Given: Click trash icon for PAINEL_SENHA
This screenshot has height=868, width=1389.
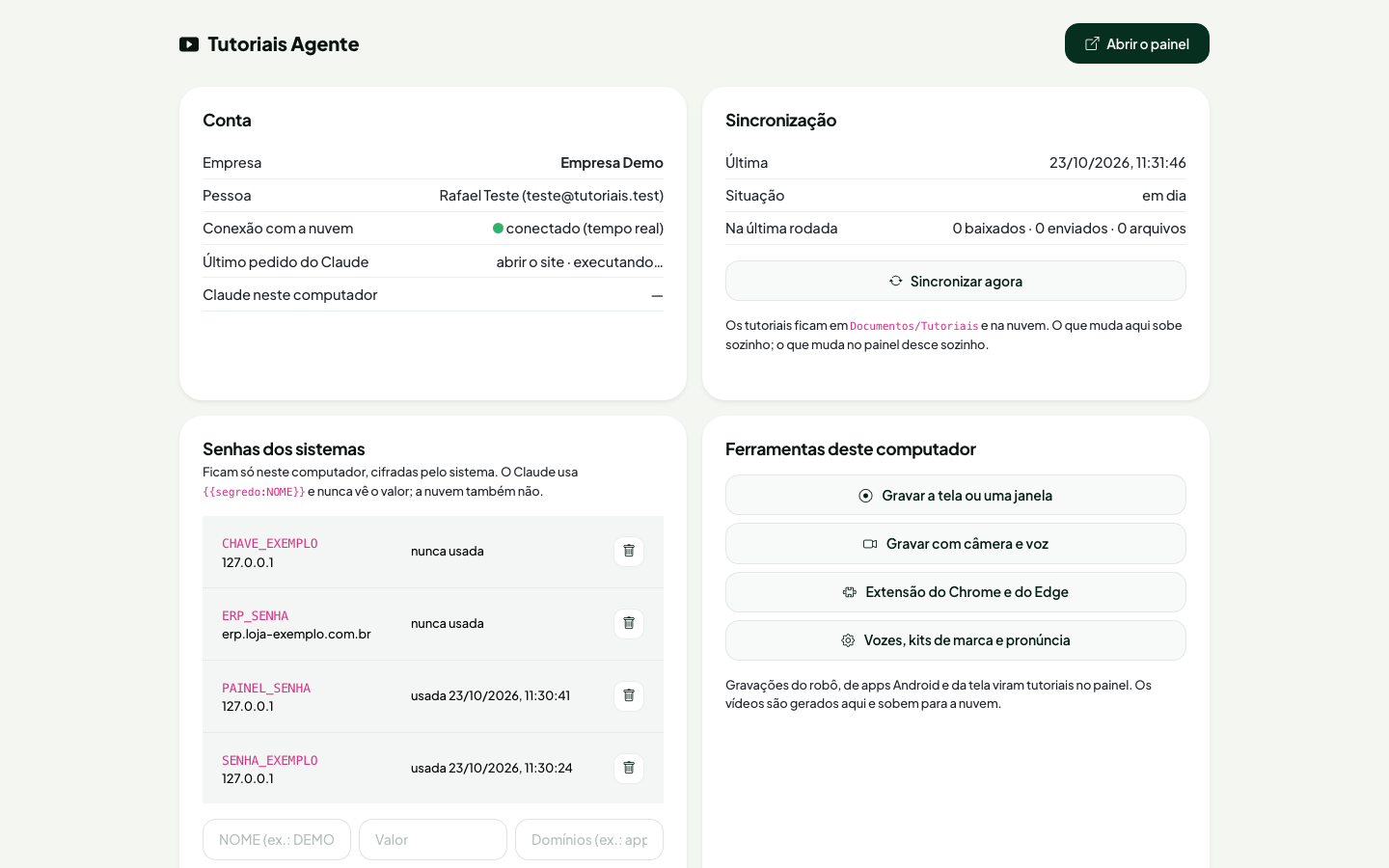Looking at the screenshot, I should click(x=629, y=696).
